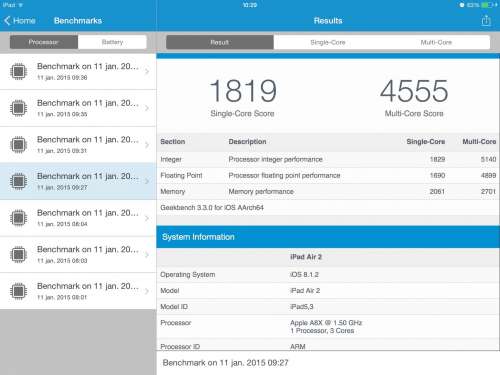Click chip icon of 08:04 benchmark

[x=19, y=218]
